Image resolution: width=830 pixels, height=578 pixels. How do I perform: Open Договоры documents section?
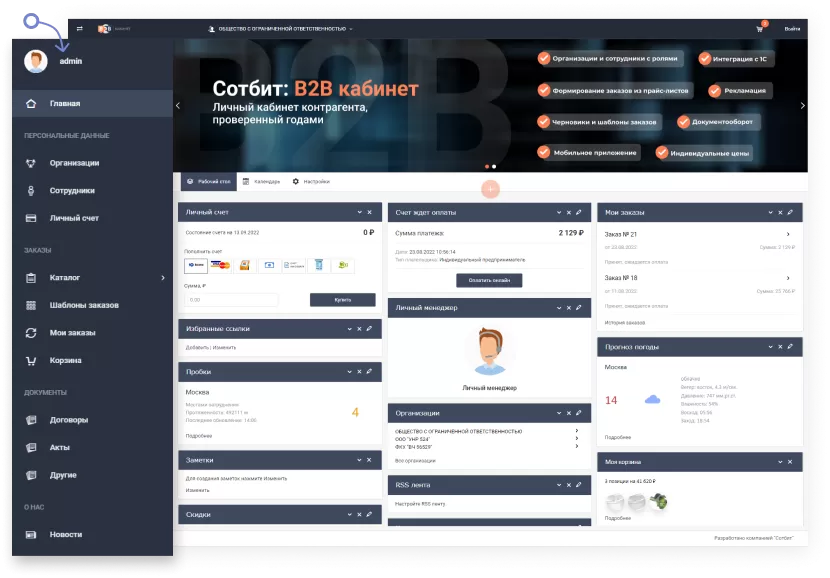coord(69,420)
